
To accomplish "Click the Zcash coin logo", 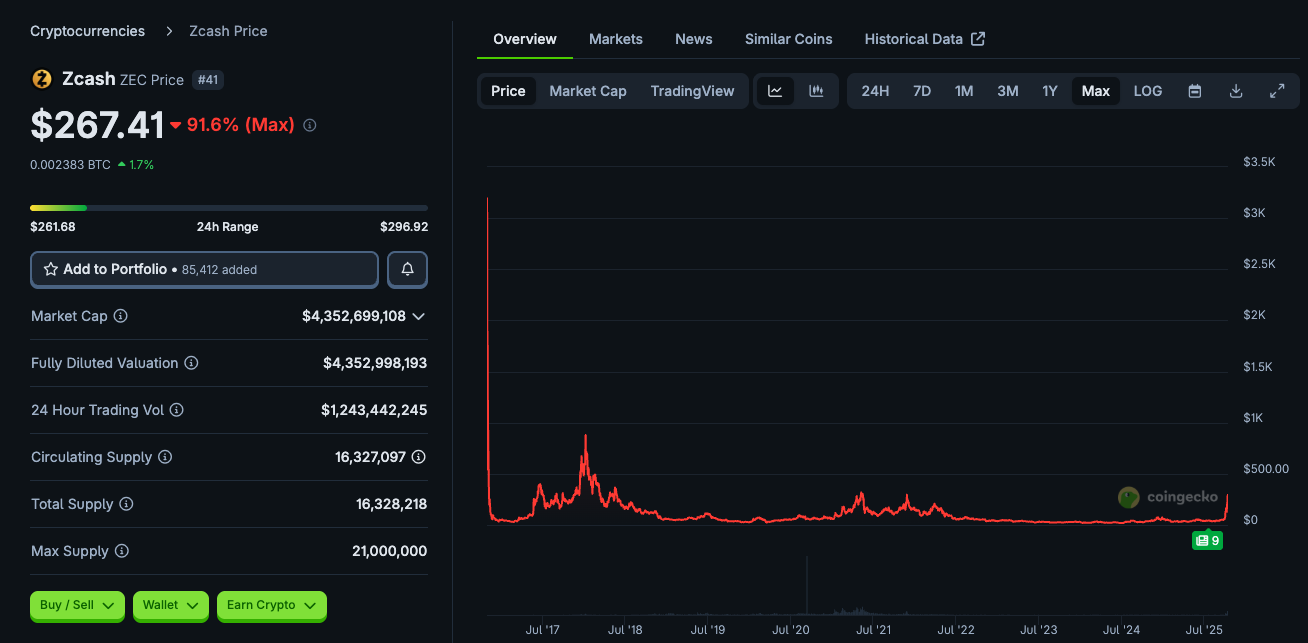I will click(42, 79).
